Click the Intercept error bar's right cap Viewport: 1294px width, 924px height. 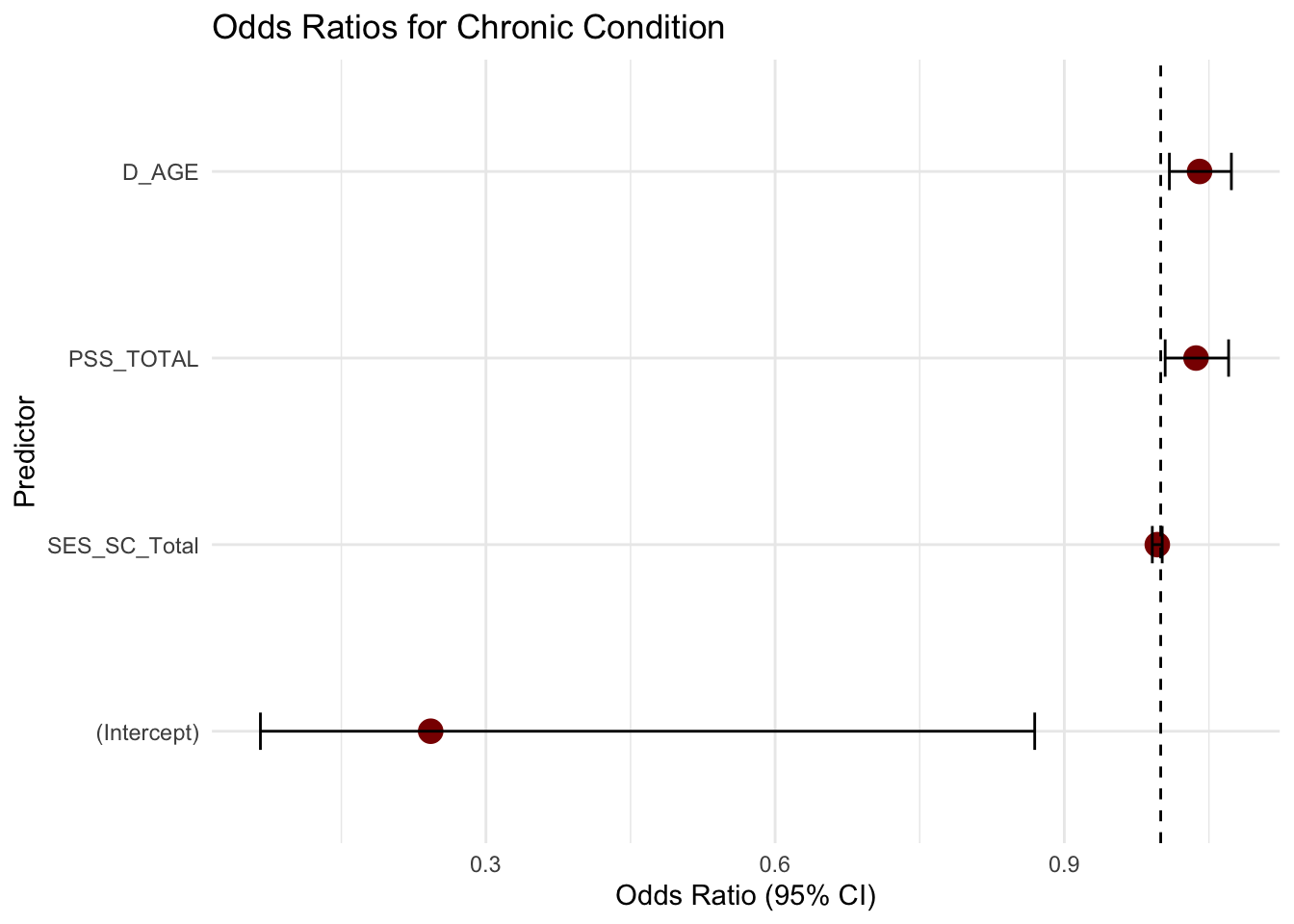1034,731
